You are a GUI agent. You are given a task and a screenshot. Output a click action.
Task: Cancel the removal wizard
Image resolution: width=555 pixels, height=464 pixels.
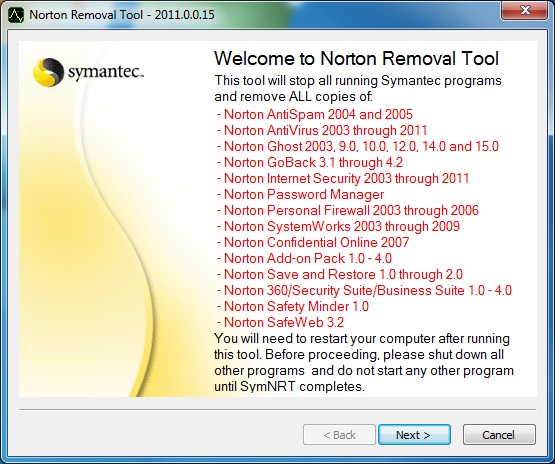pyautogui.click(x=499, y=435)
